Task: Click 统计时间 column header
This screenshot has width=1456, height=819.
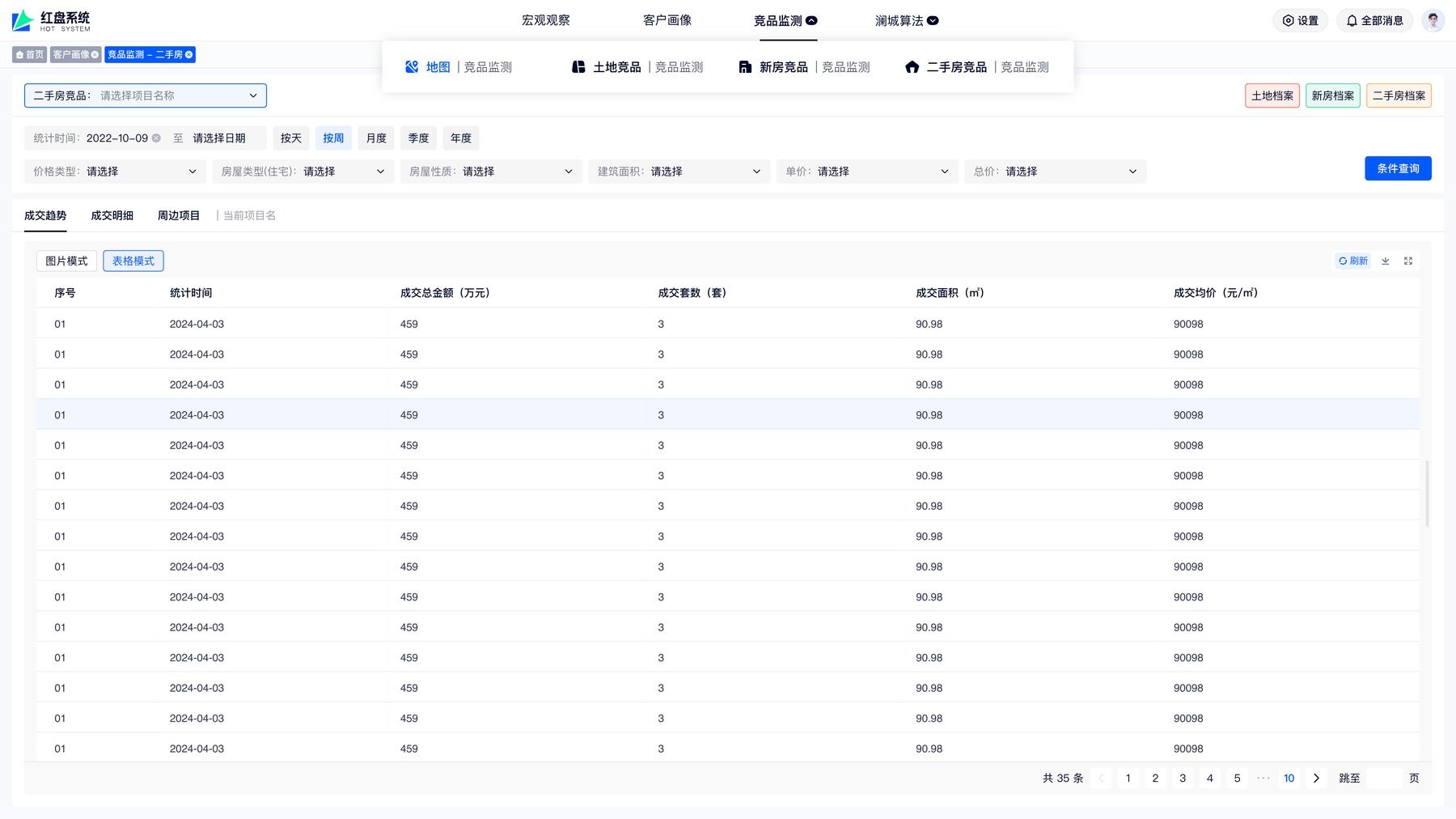Action: 191,293
